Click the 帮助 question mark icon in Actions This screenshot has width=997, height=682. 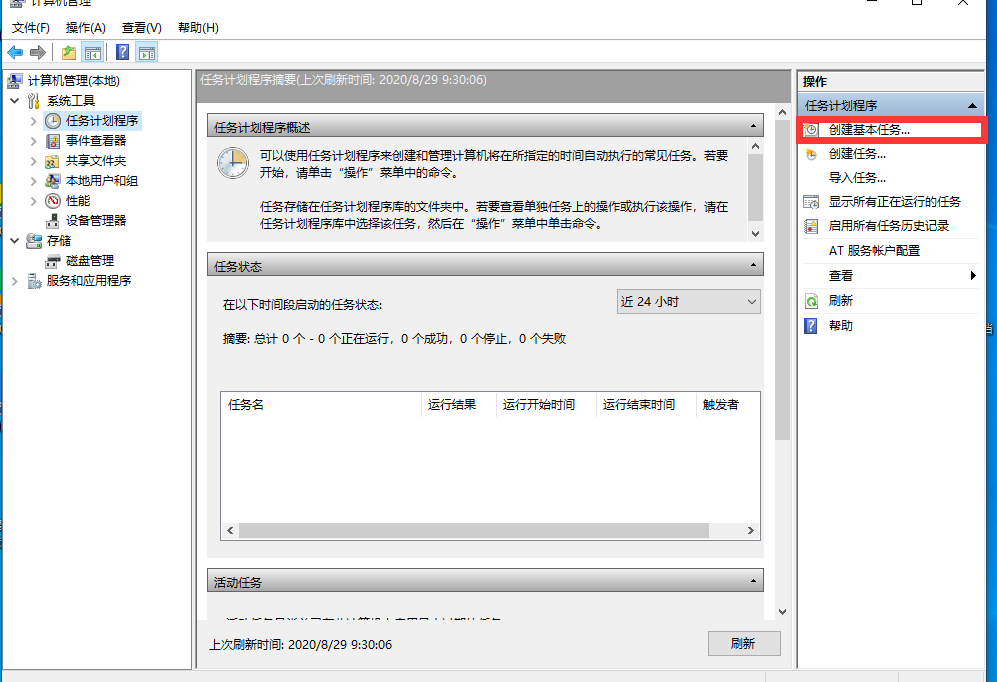point(810,325)
